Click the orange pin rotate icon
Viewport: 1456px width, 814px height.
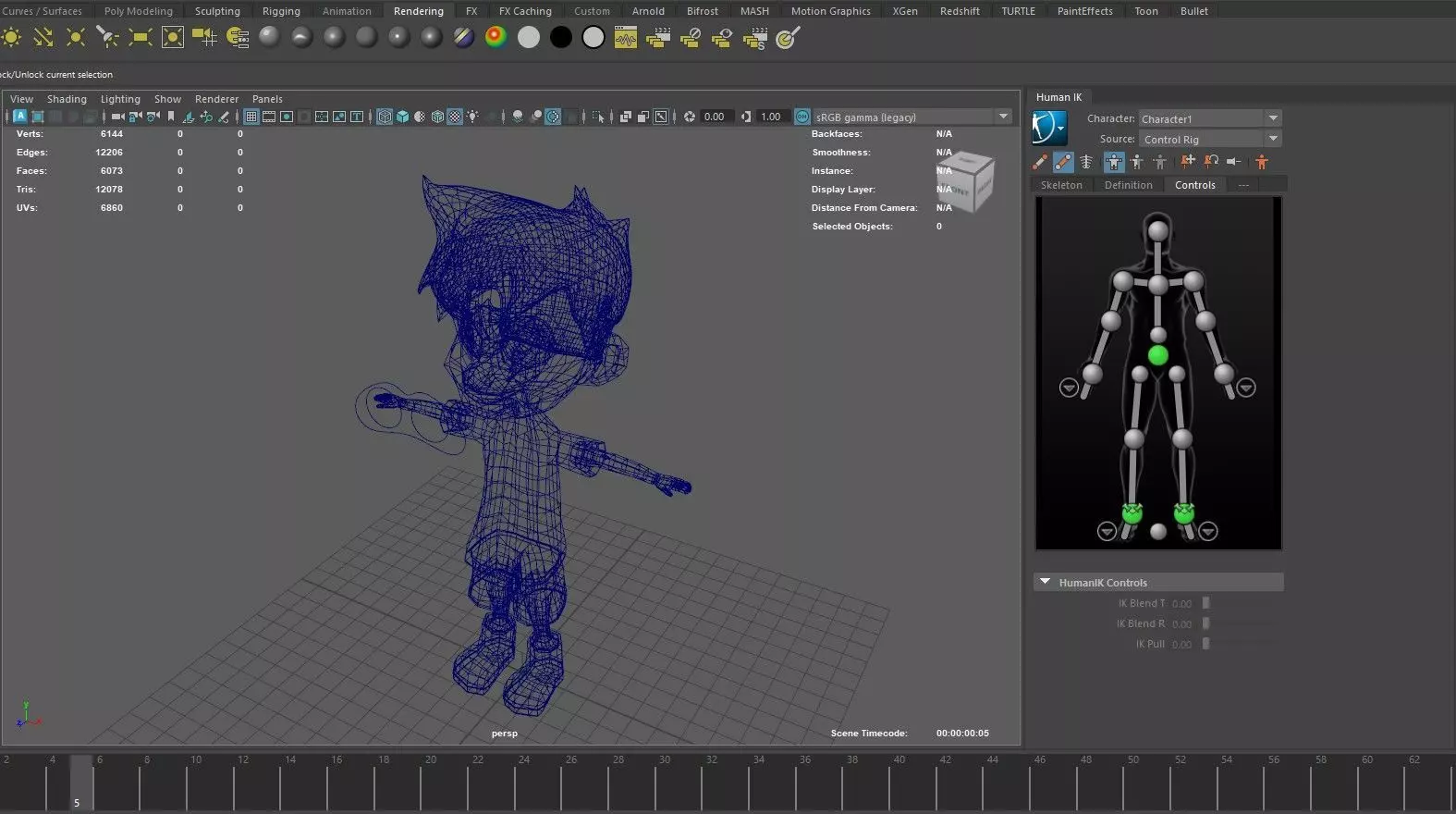tap(1211, 162)
